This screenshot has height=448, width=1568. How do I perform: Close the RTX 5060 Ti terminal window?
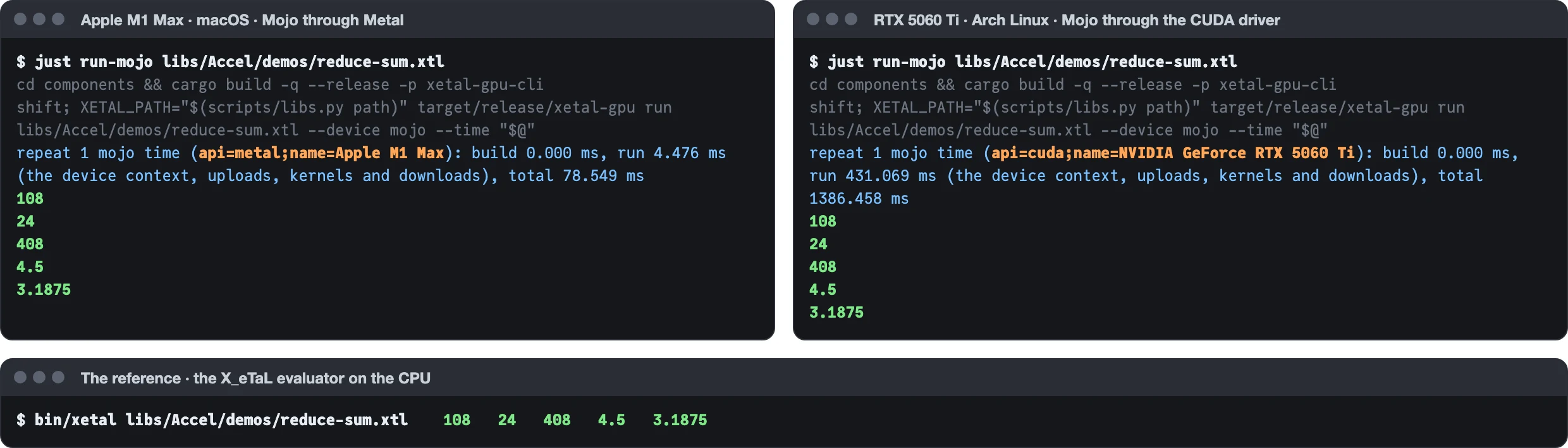(813, 19)
